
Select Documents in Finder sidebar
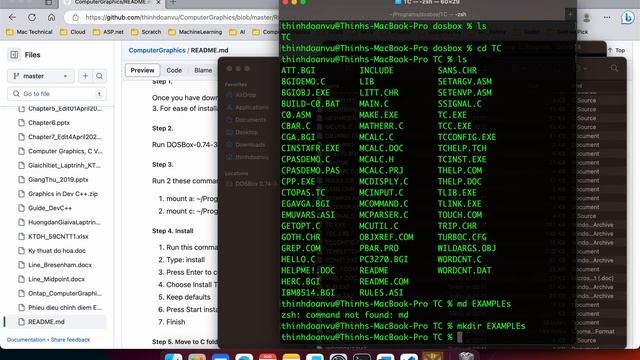coord(246,120)
